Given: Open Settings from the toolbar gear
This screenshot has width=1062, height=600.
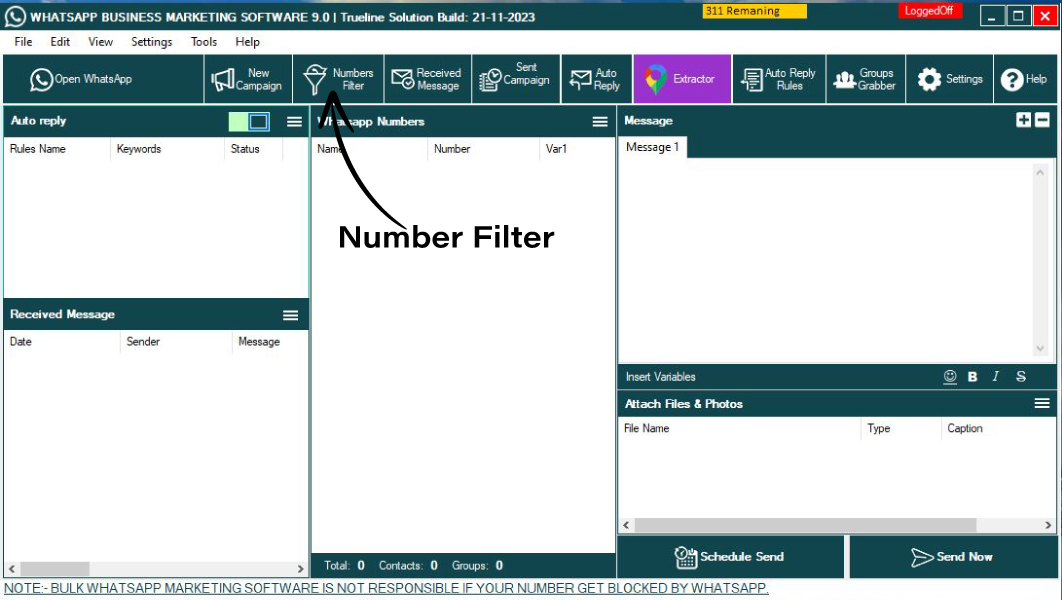Looking at the screenshot, I should coord(950,79).
